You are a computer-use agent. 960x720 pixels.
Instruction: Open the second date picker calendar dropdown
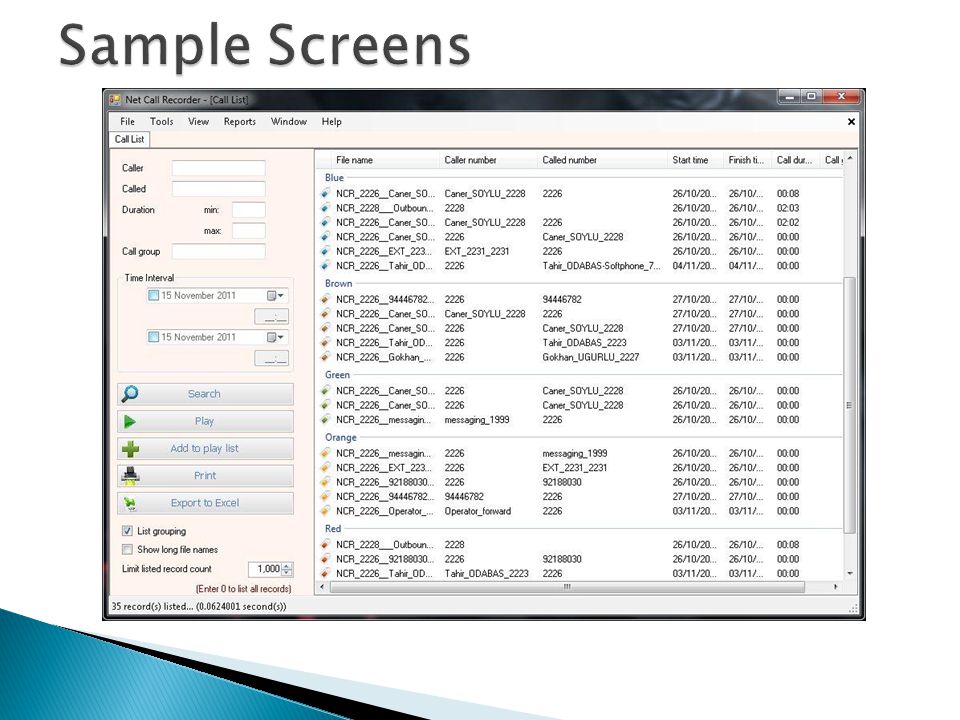276,337
